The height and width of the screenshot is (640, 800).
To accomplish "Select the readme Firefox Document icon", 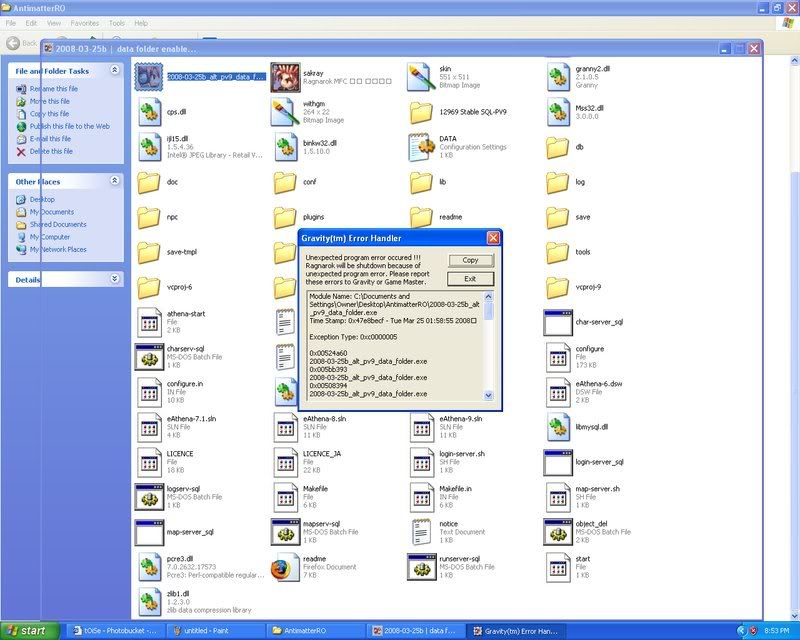I will (285, 565).
